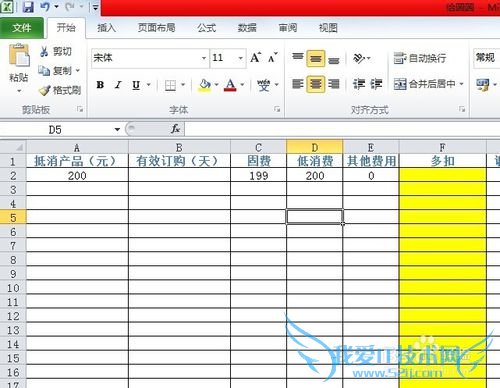Open the font name dropdown (宋体)
500x388 pixels.
204,58
